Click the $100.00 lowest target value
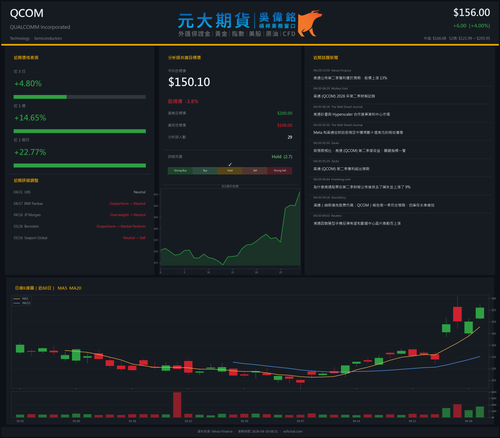Viewport: 500px width, 438px height. coord(285,125)
